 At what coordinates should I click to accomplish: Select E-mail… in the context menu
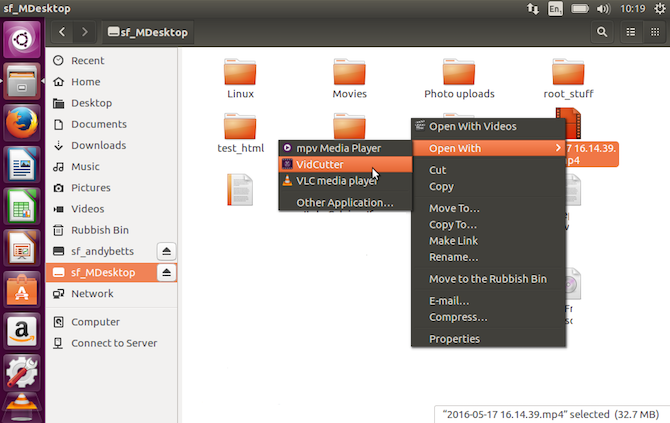point(489,301)
